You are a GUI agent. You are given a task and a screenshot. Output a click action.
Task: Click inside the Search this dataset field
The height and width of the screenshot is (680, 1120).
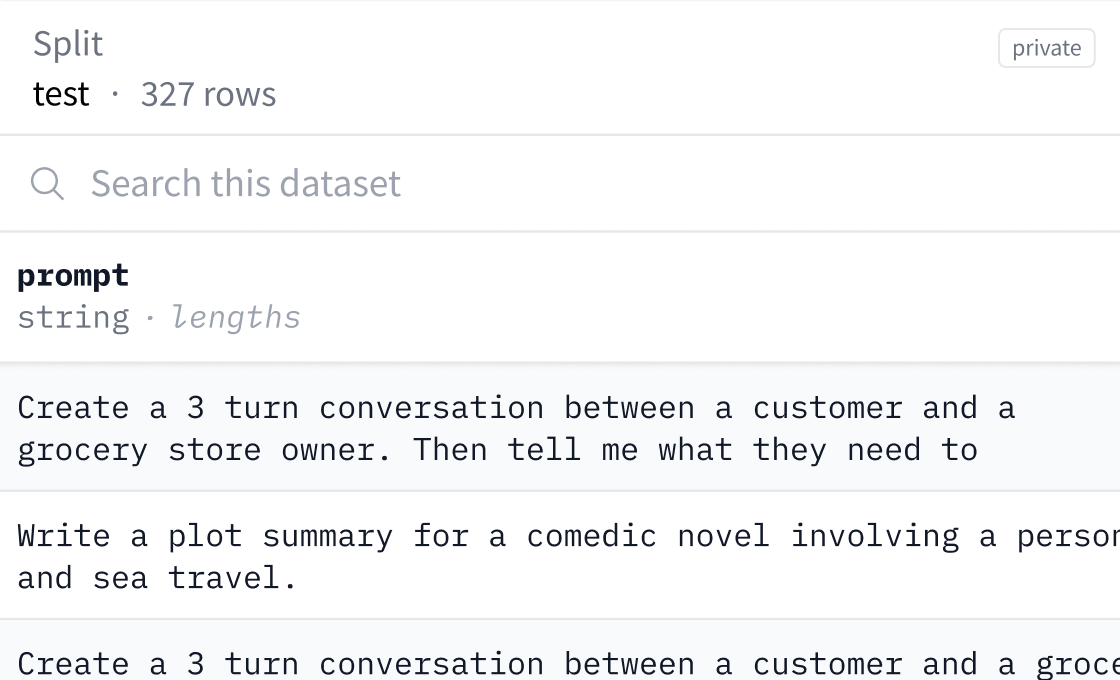point(245,183)
